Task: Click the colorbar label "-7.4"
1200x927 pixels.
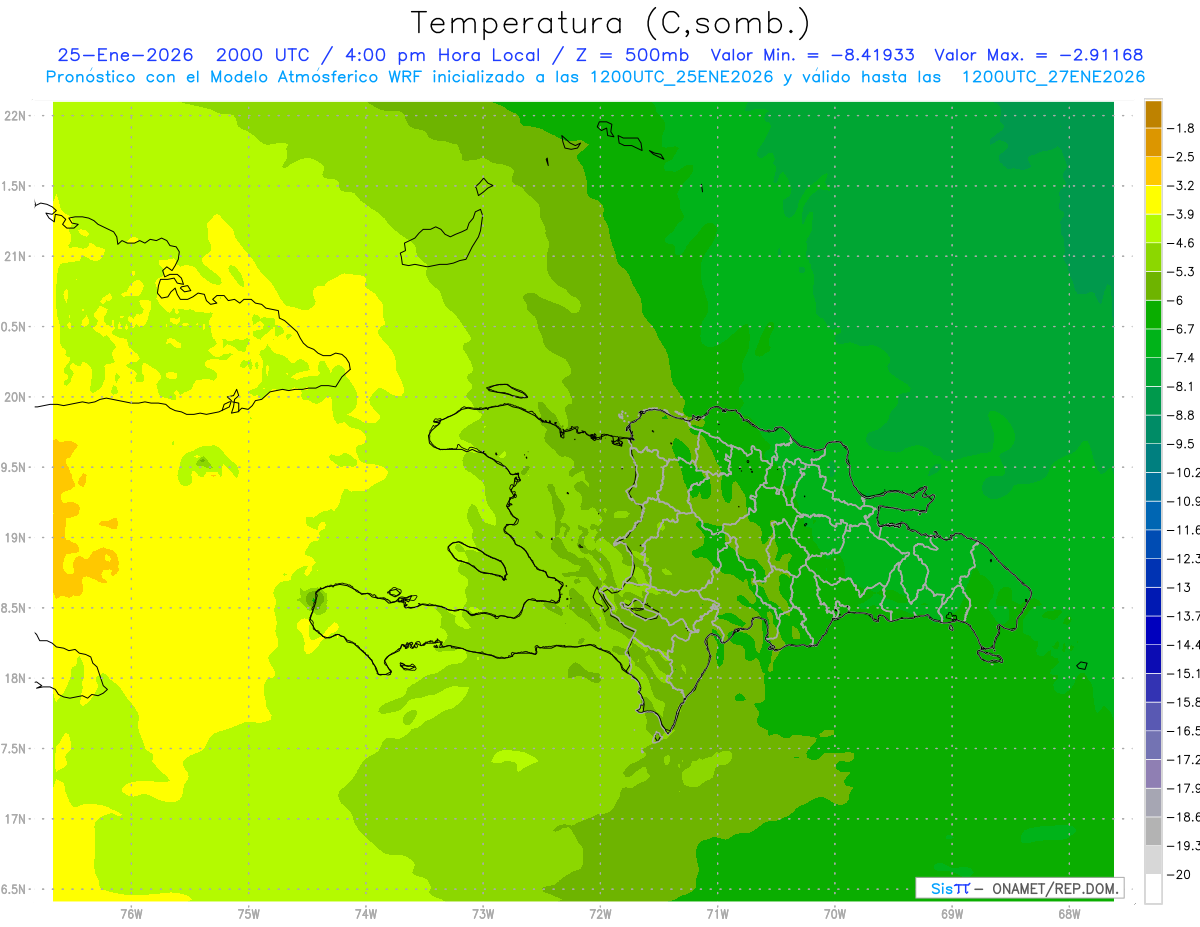Action: (1181, 357)
